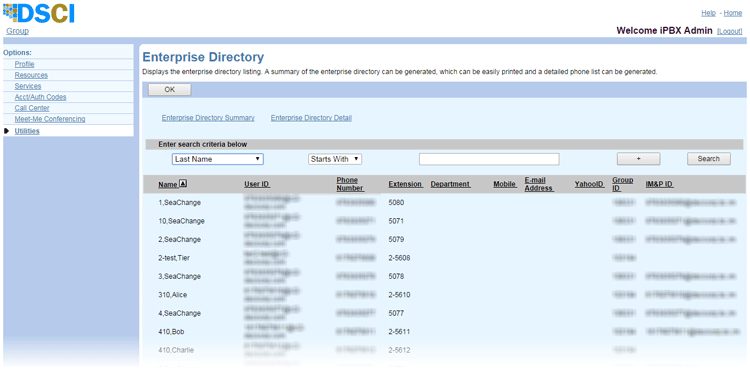Screen dimensions: 750x369
Task: Click extension 2-5610
Action: [399, 295]
